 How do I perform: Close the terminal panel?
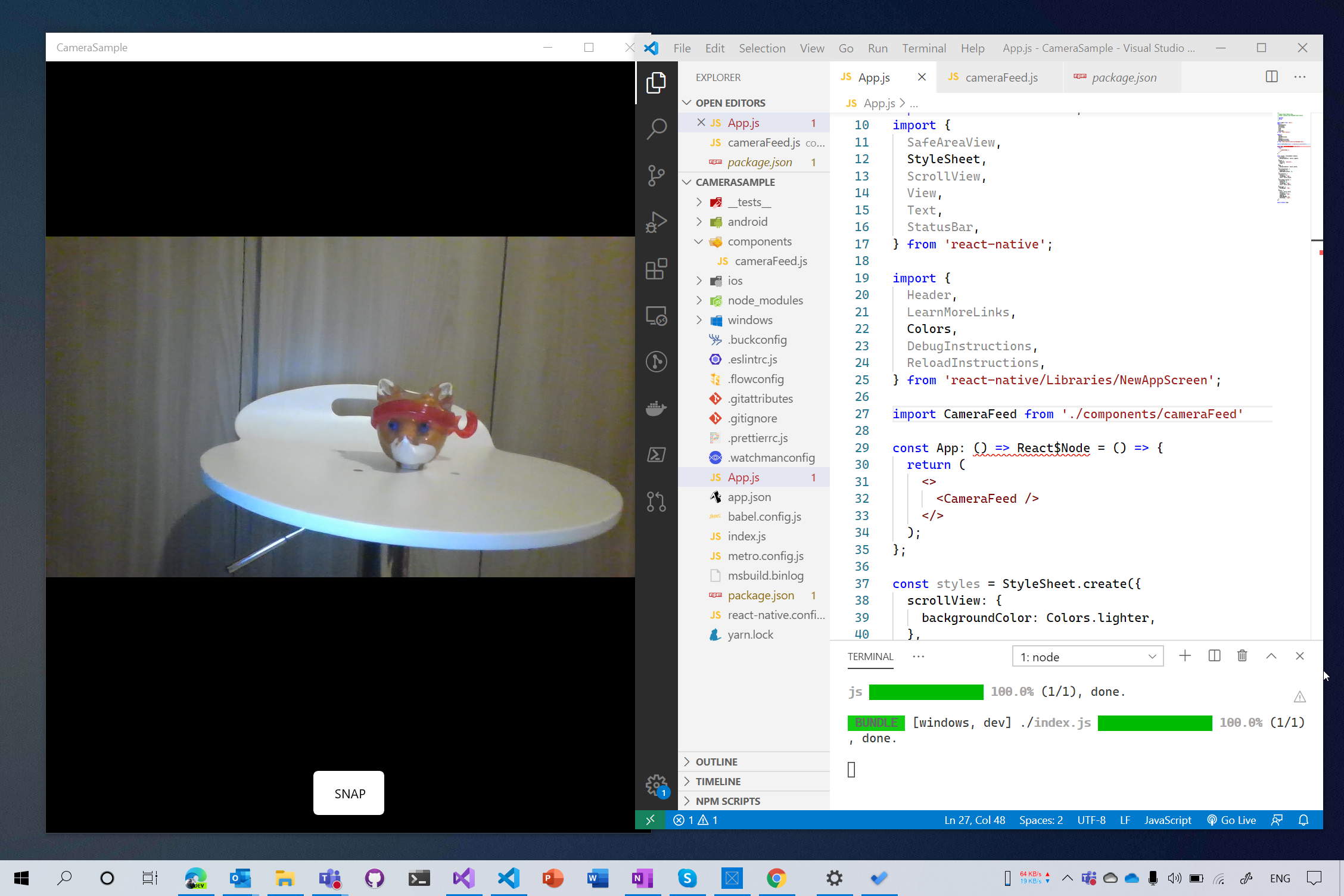[x=1300, y=656]
